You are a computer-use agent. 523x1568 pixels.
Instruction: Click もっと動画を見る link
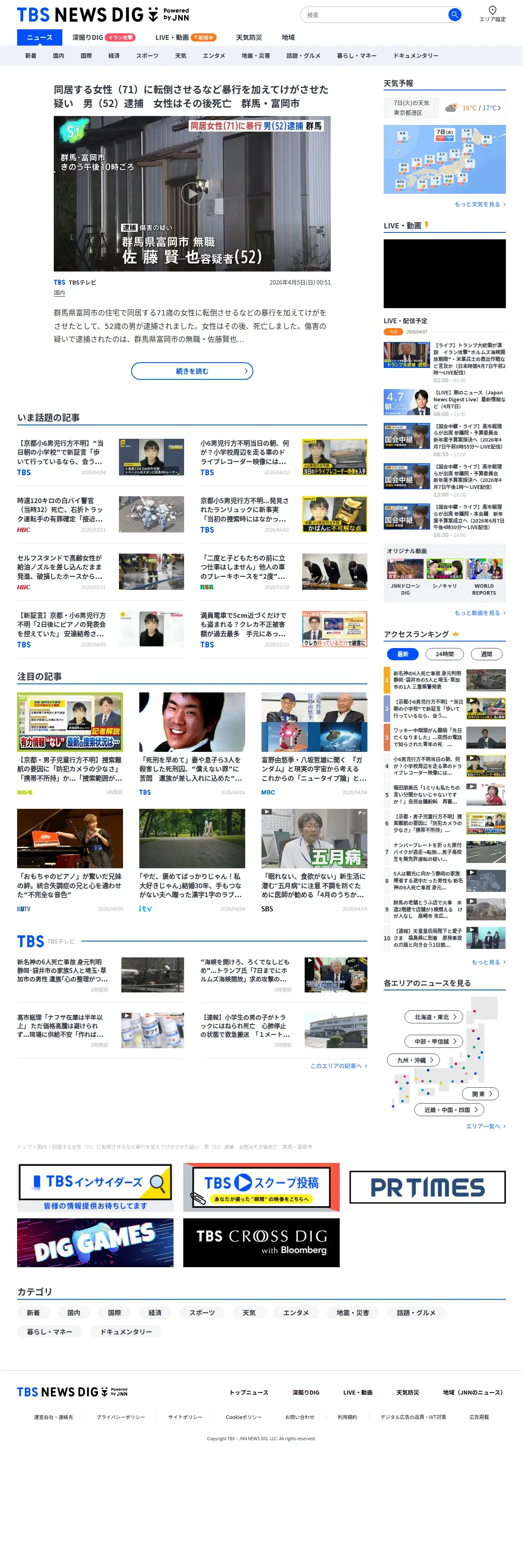(x=480, y=612)
